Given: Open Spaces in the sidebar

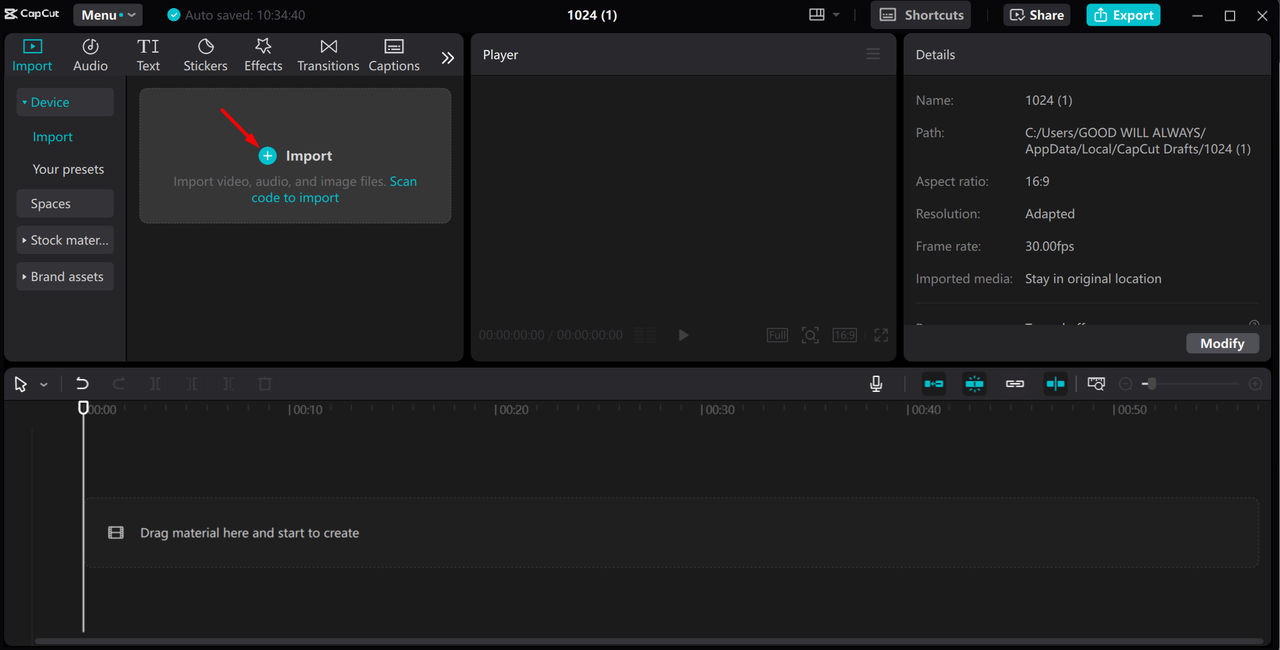Looking at the screenshot, I should (x=65, y=204).
